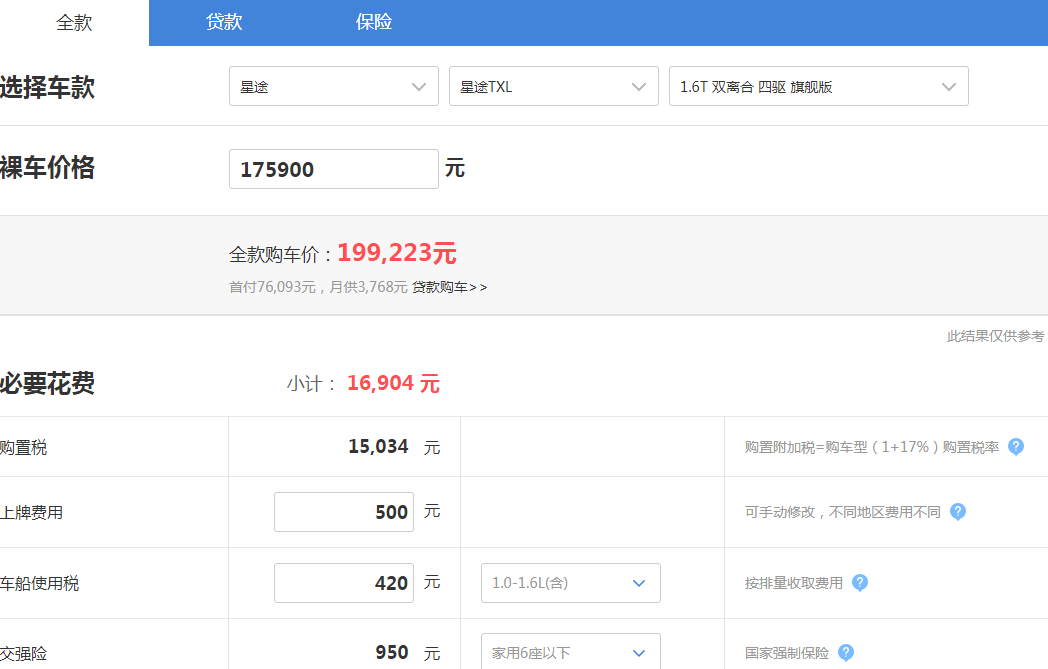
Task: Click the 全款购车价 199,223元 total
Action: (x=397, y=253)
